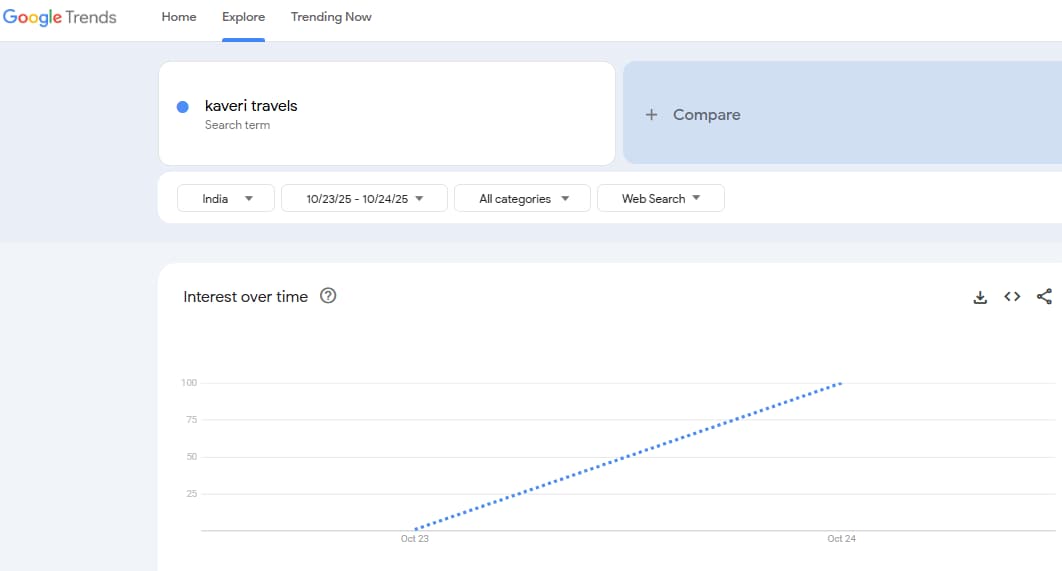1062x571 pixels.
Task: Click the 50 value on the y-axis
Action: (x=192, y=457)
